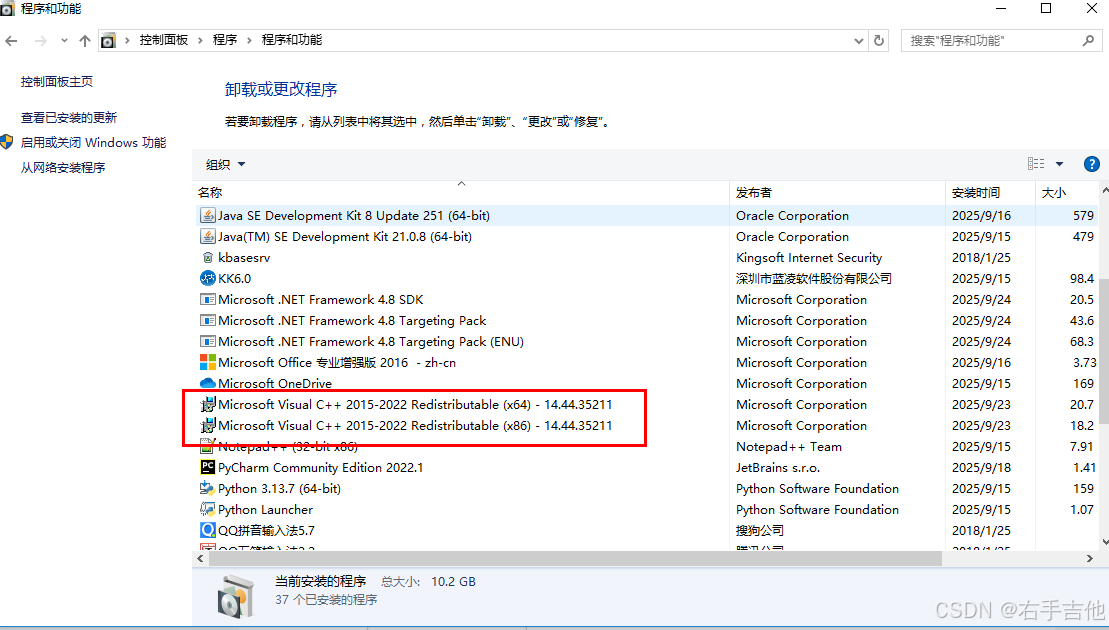Select Microsoft .NET Framework 4.8 Targeting Pack row

tap(646, 321)
